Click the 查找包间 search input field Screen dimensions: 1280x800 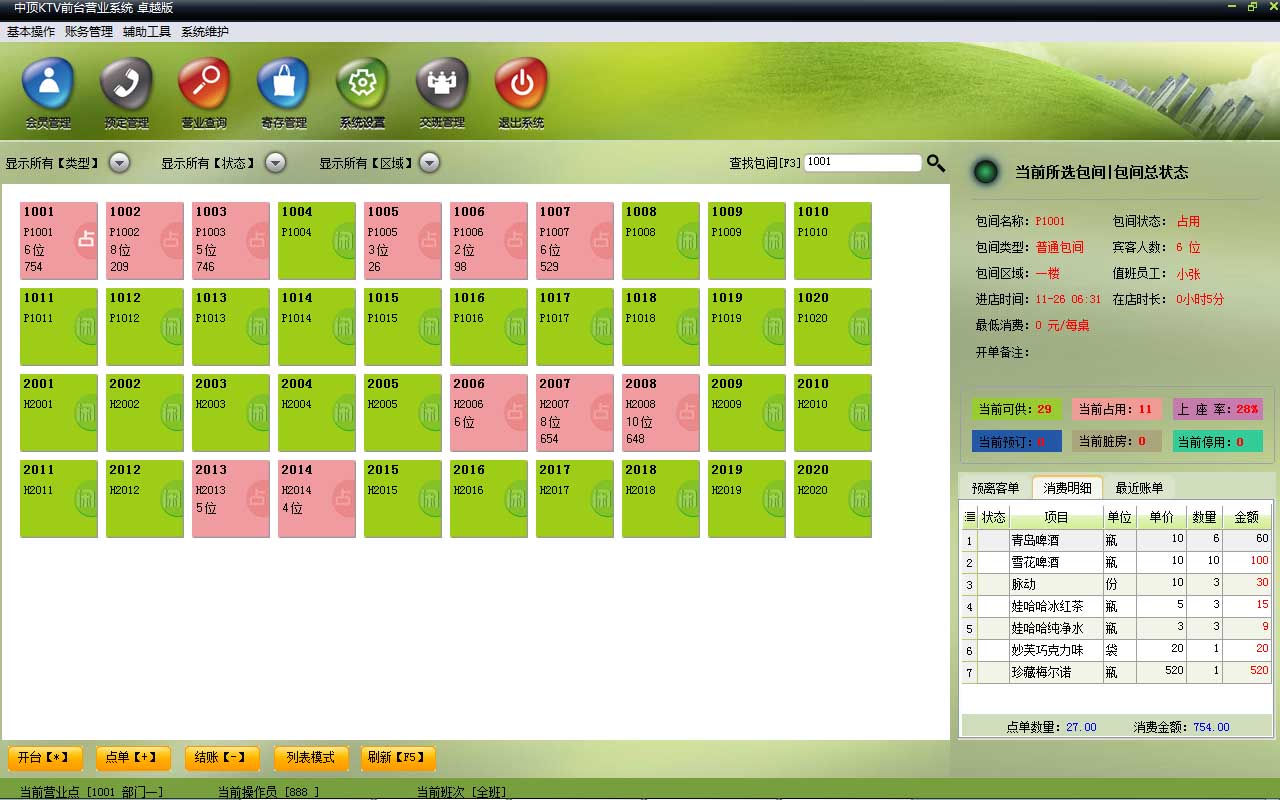(x=862, y=162)
